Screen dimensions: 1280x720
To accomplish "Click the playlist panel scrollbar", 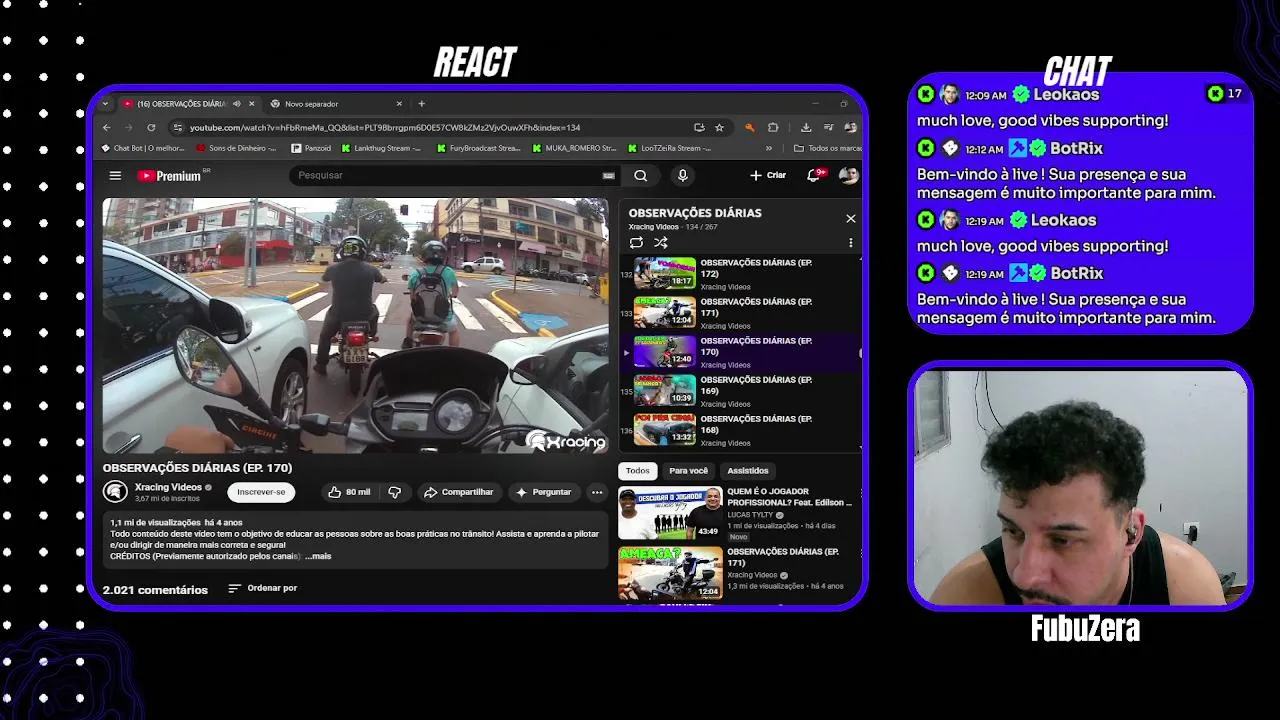I will [860, 352].
